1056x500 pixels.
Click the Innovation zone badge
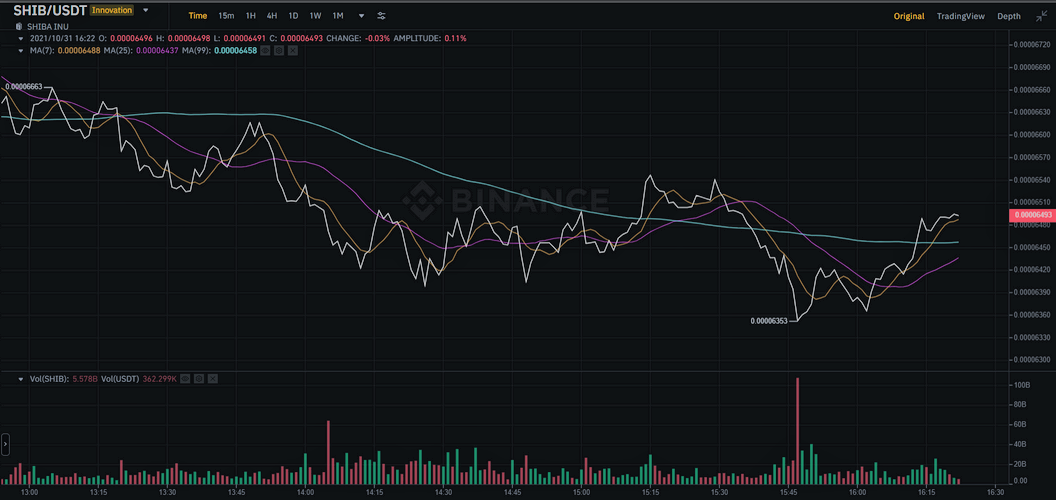111,11
